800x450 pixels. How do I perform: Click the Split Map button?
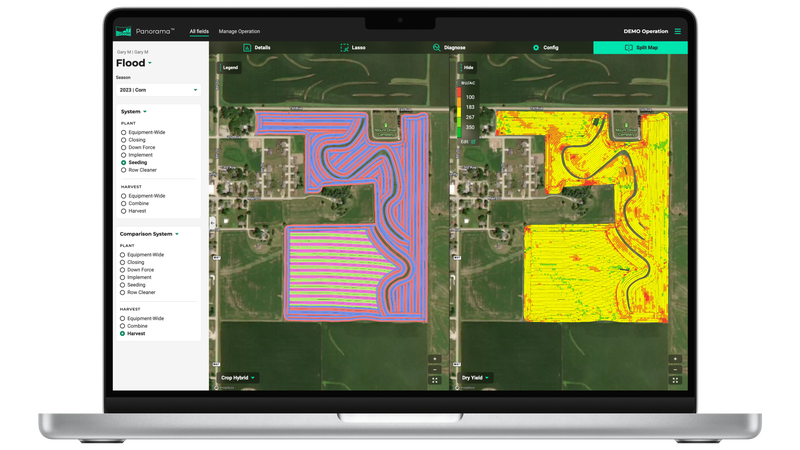click(640, 47)
